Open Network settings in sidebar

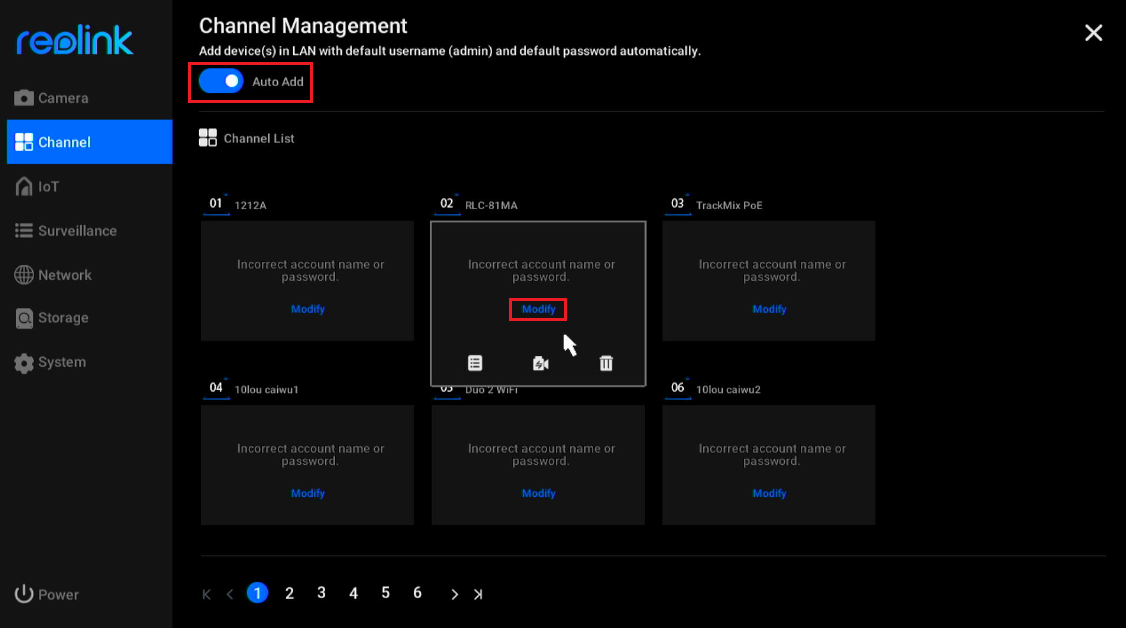point(89,275)
